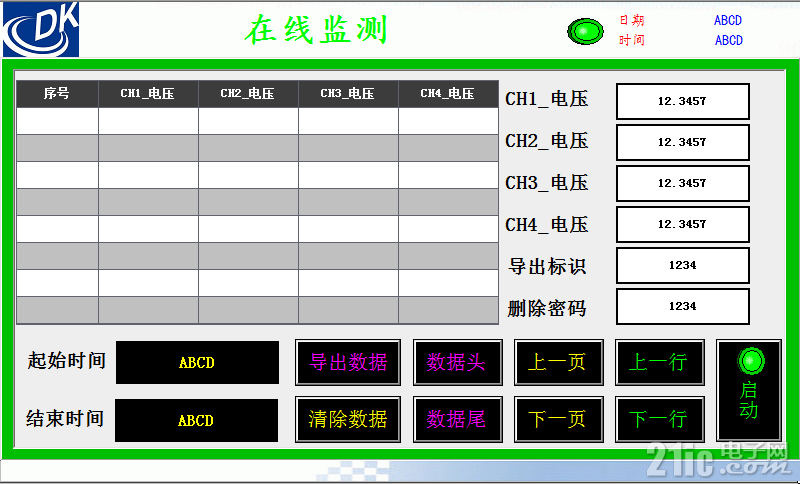800x484 pixels.
Task: Click the 导出数据 button
Action: (x=348, y=362)
